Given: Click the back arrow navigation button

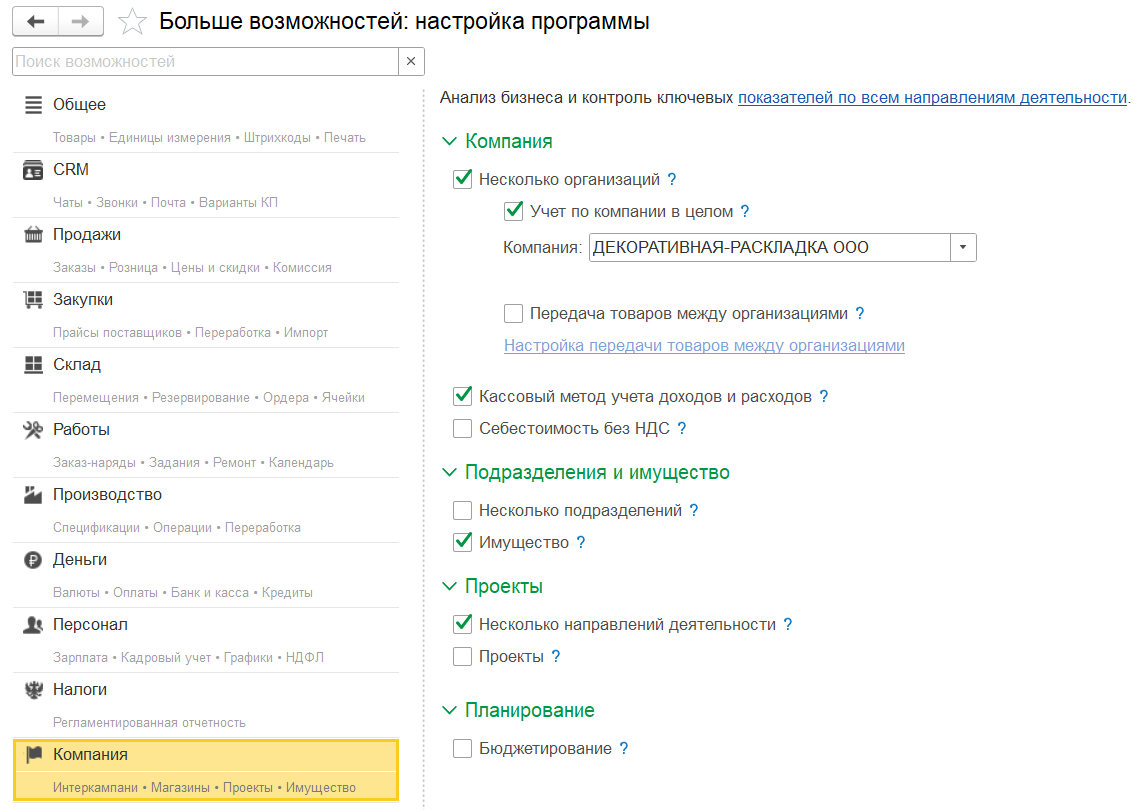Looking at the screenshot, I should pyautogui.click(x=35, y=21).
